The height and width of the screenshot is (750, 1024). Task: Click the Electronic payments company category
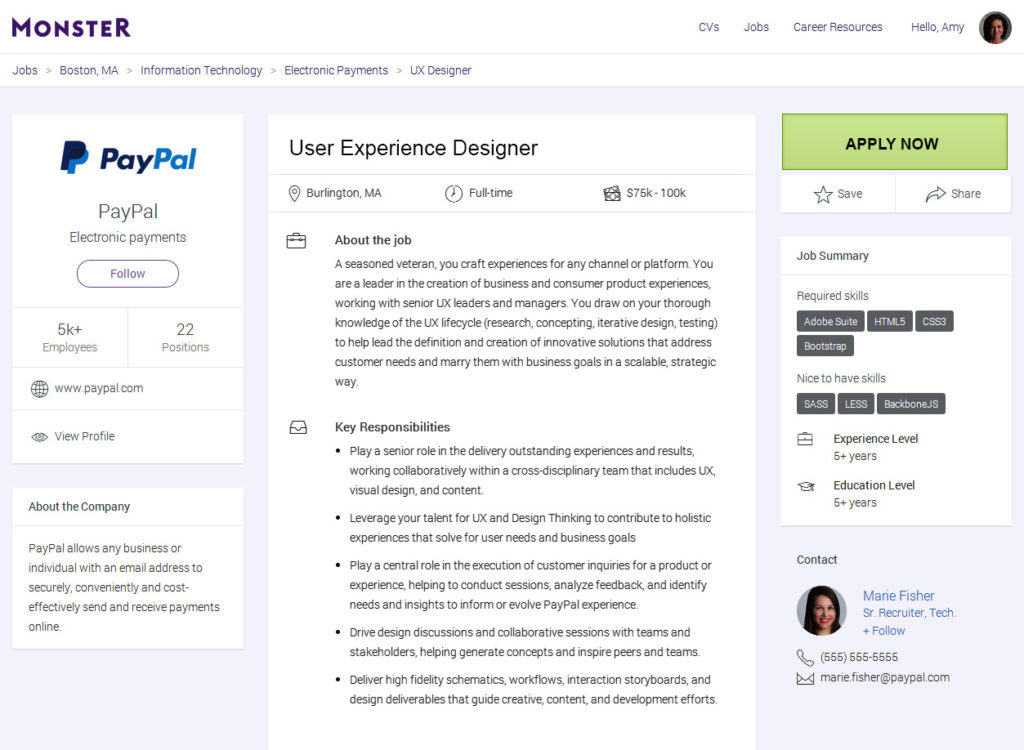point(128,237)
